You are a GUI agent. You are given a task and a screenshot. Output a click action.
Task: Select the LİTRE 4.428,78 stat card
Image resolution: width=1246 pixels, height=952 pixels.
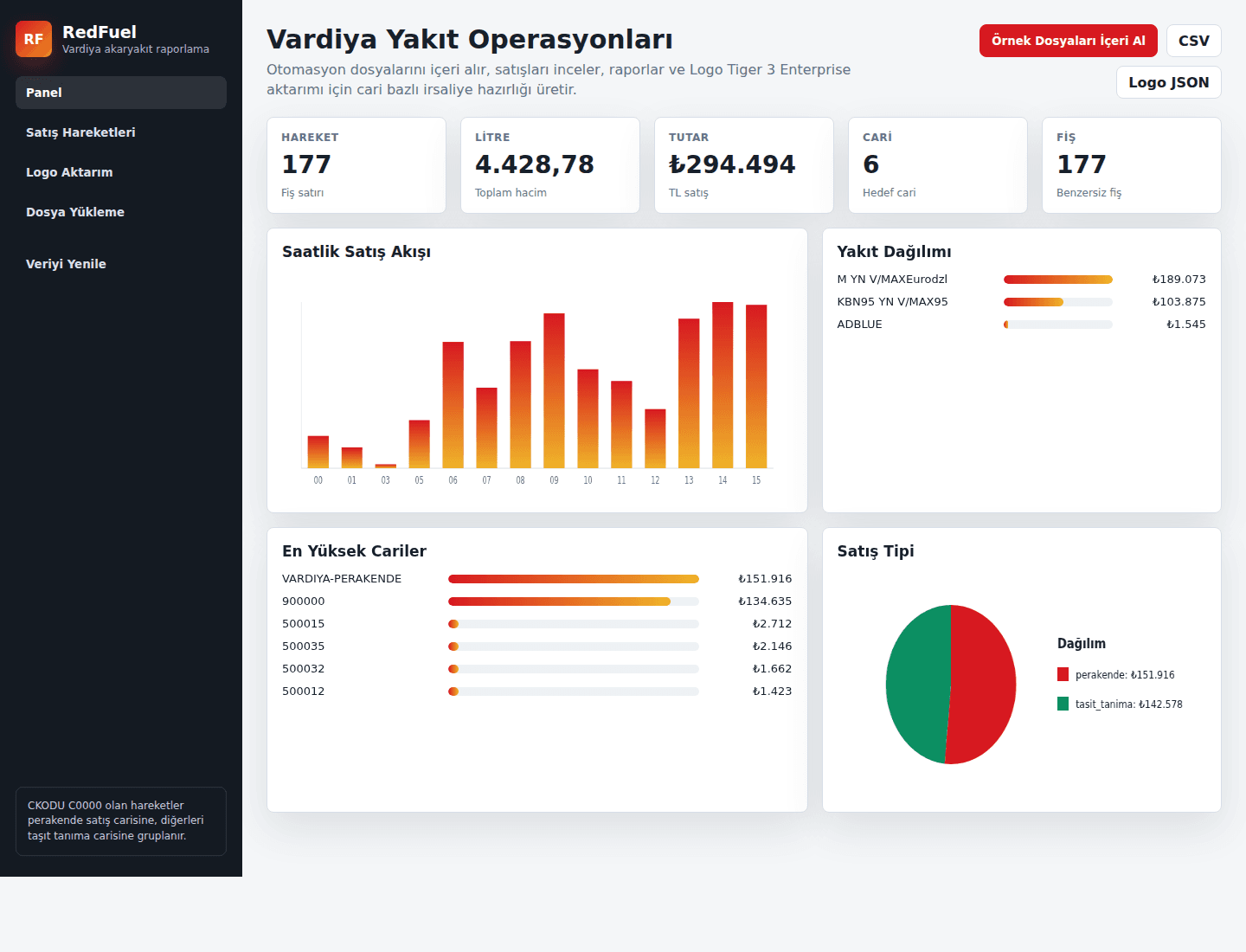[x=550, y=165]
